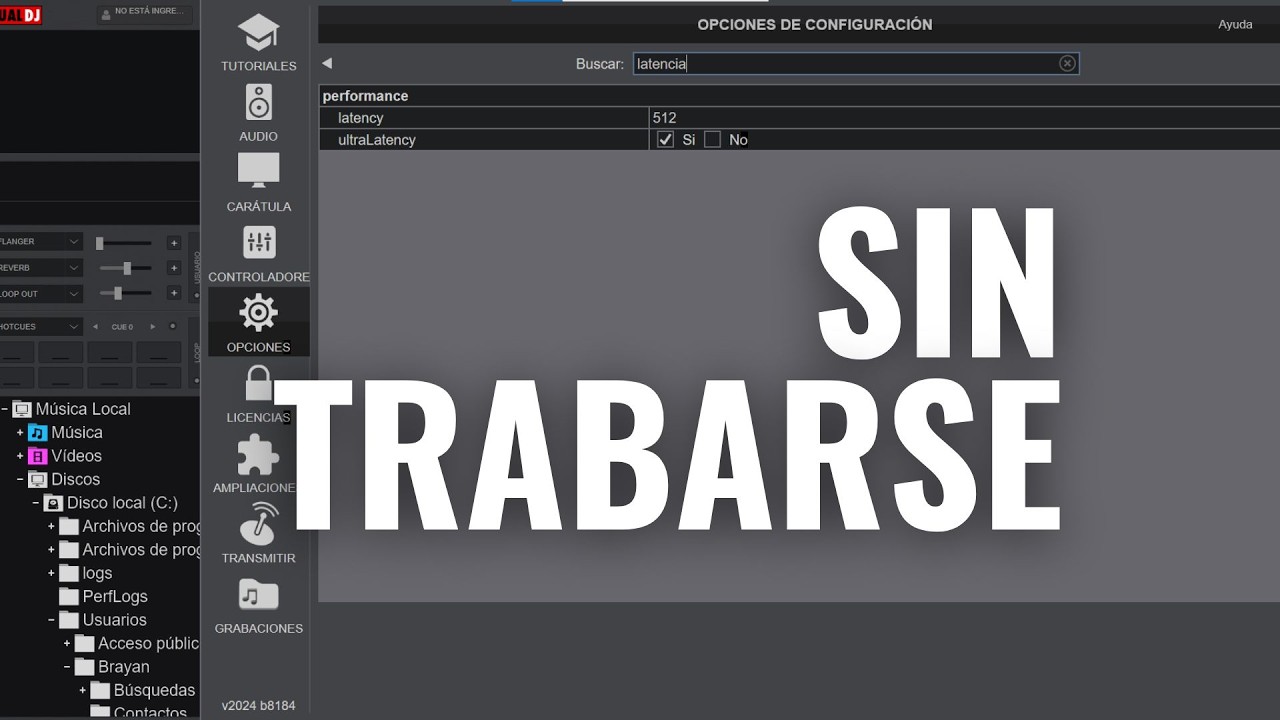This screenshot has height=720, width=1280.
Task: Click the latency value 512 field
Action: 963,118
